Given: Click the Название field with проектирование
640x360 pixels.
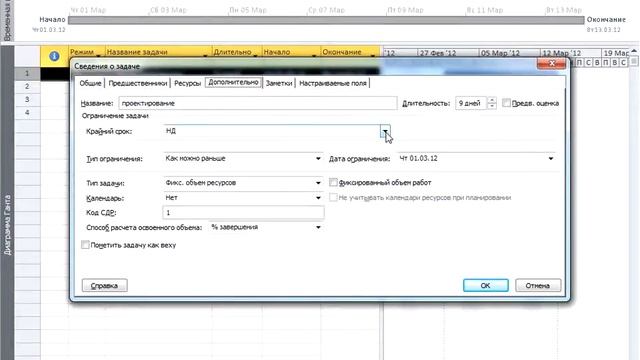Looking at the screenshot, I should click(x=258, y=103).
